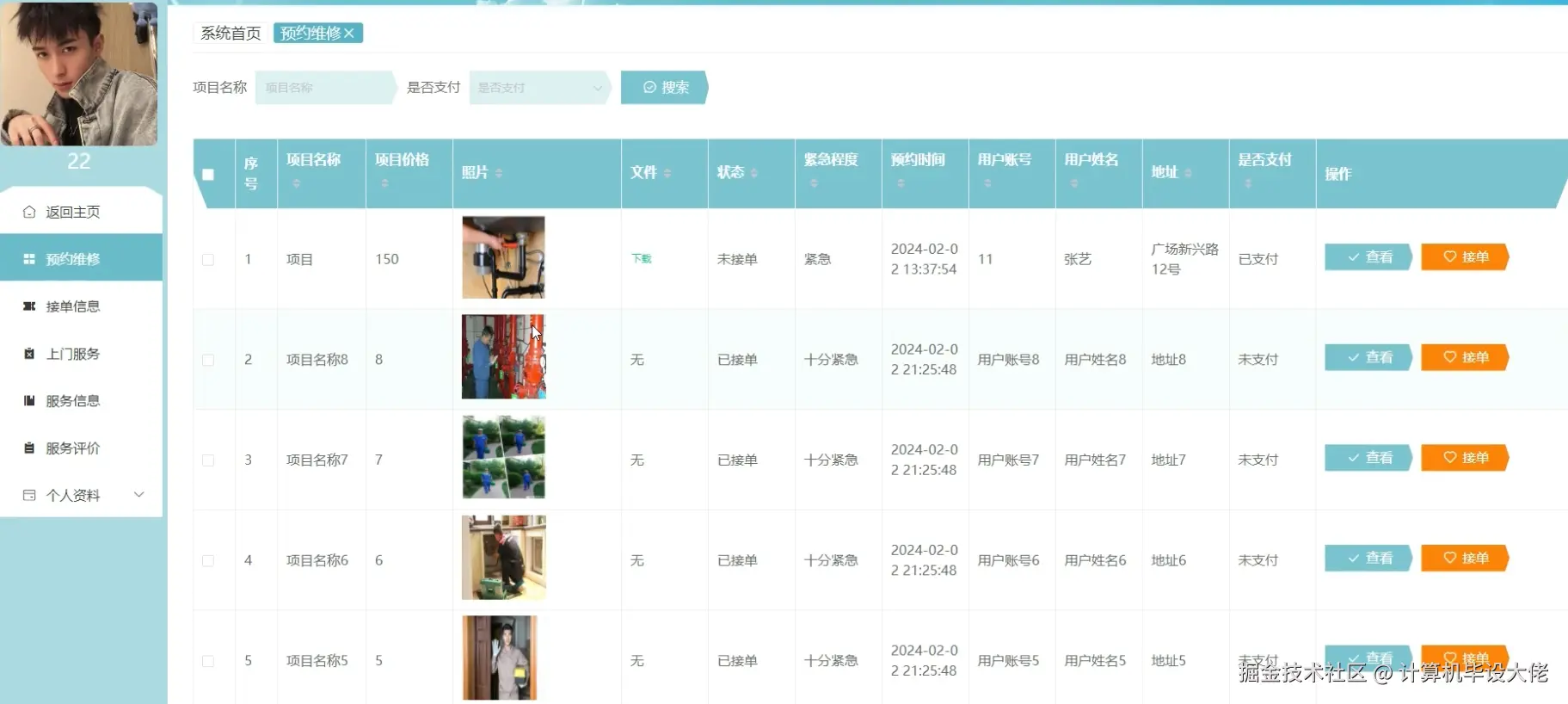This screenshot has width=1568, height=704.
Task: Click 接单 for row 项目名称6
Action: pyautogui.click(x=1465, y=559)
